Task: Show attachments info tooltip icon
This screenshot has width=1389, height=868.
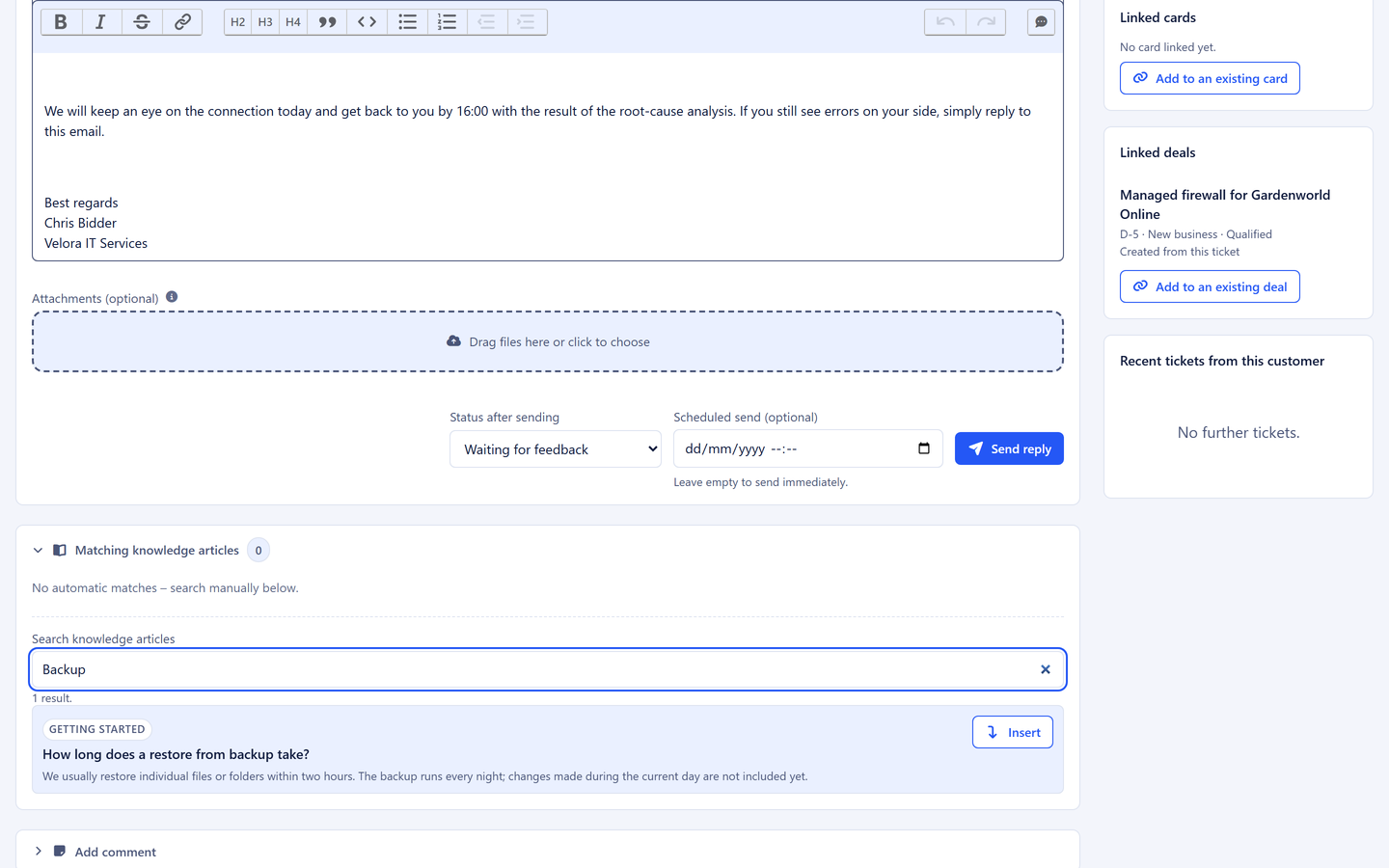Action: pyautogui.click(x=172, y=297)
